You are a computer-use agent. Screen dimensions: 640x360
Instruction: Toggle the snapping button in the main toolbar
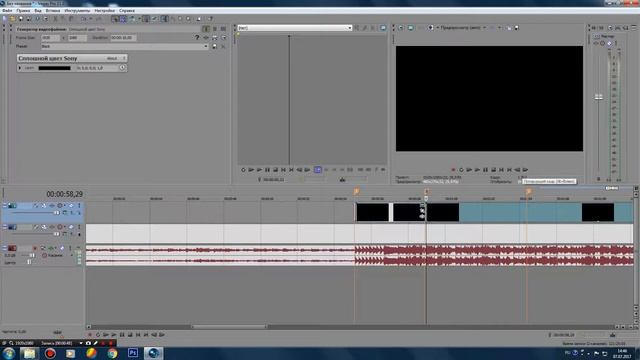click(115, 19)
